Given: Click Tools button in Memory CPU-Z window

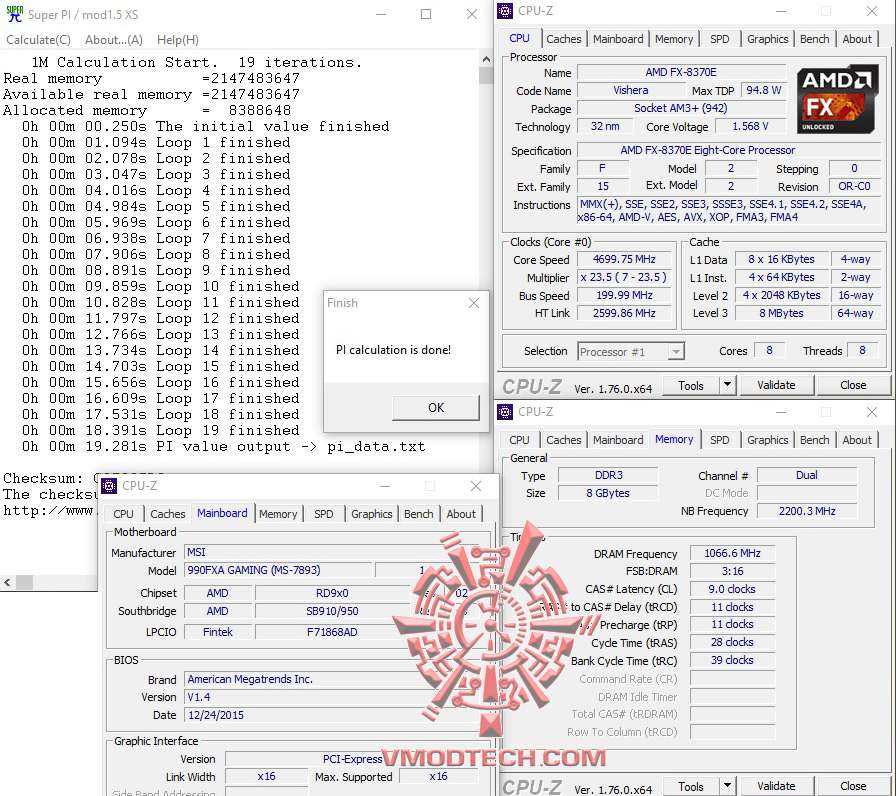Looking at the screenshot, I should coord(691,786).
